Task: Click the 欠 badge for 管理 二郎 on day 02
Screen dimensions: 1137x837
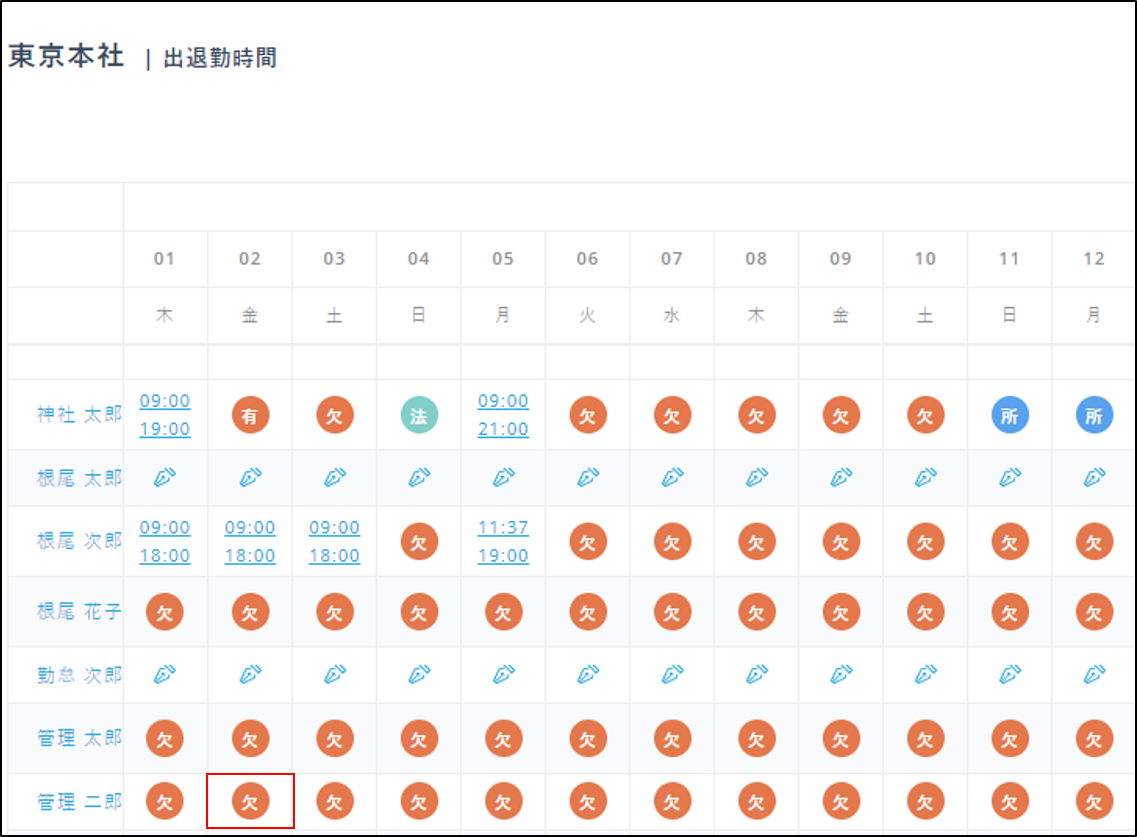Action: tap(250, 801)
